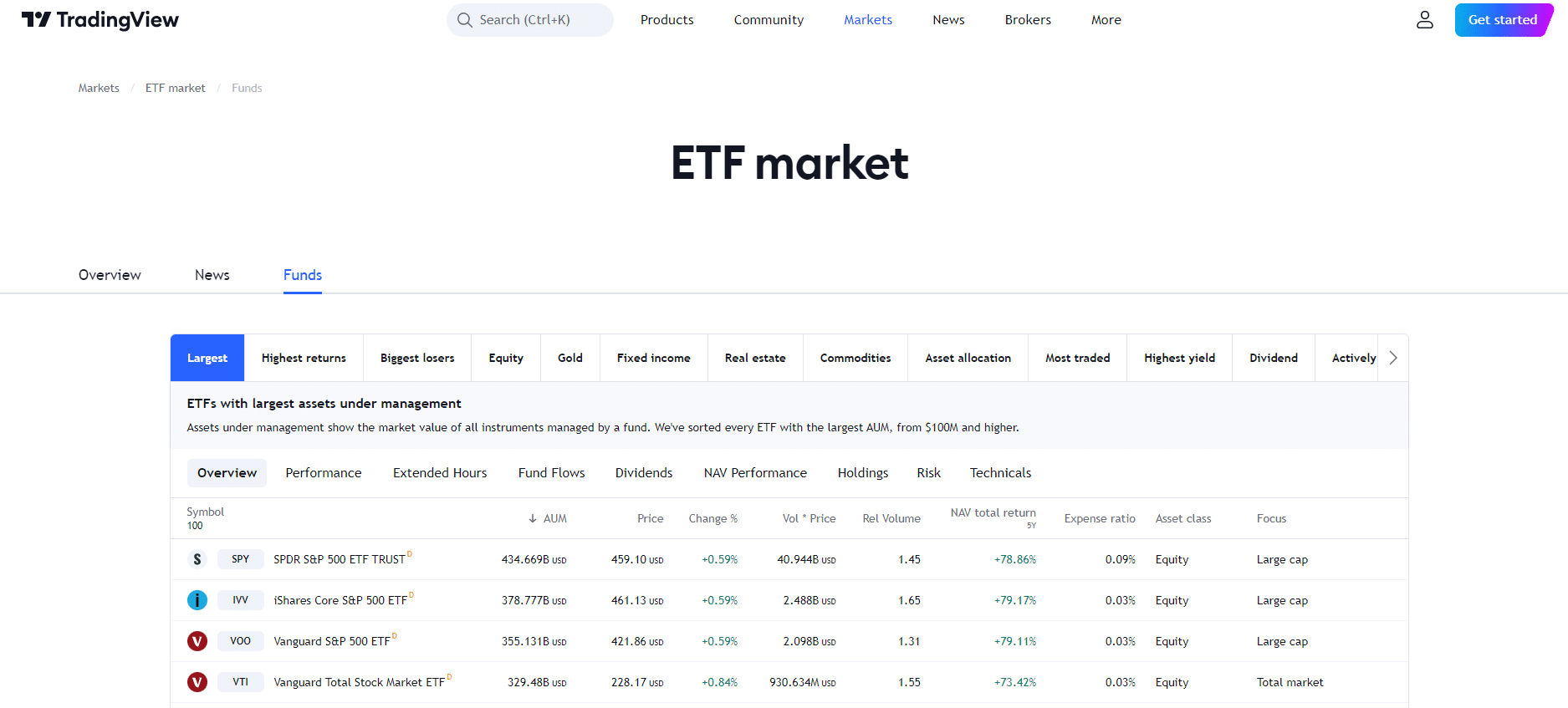The width and height of the screenshot is (1568, 708).
Task: Click the search magnifier icon
Action: [x=464, y=19]
